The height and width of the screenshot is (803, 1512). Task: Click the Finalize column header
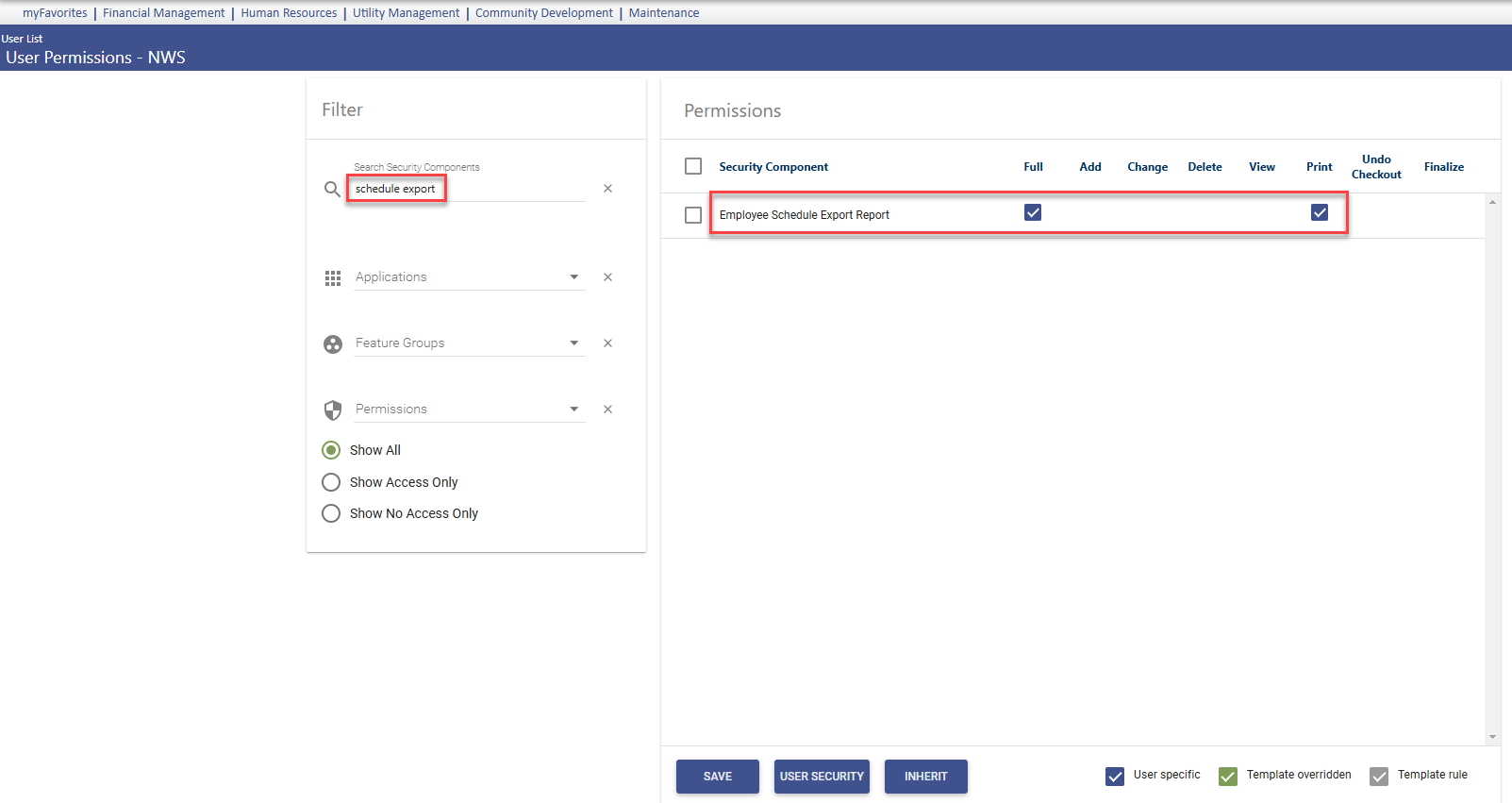click(x=1444, y=167)
